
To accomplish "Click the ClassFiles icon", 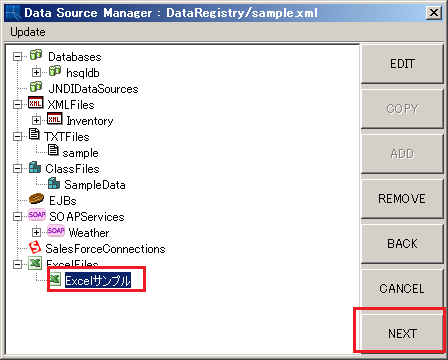I will (x=35, y=167).
